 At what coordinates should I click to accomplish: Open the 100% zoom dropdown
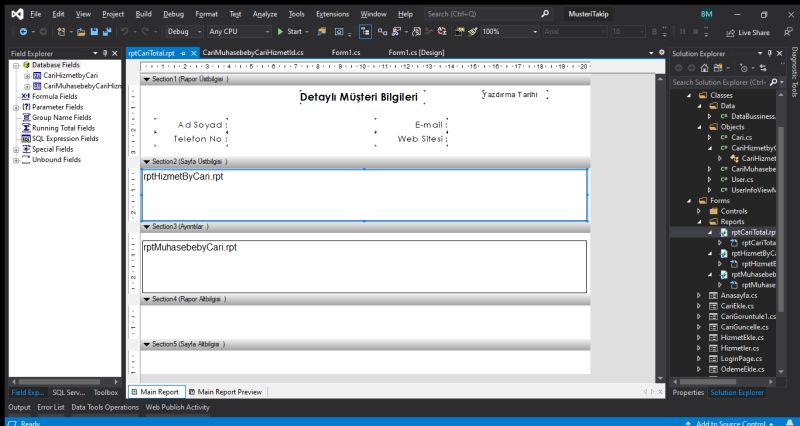(x=535, y=32)
